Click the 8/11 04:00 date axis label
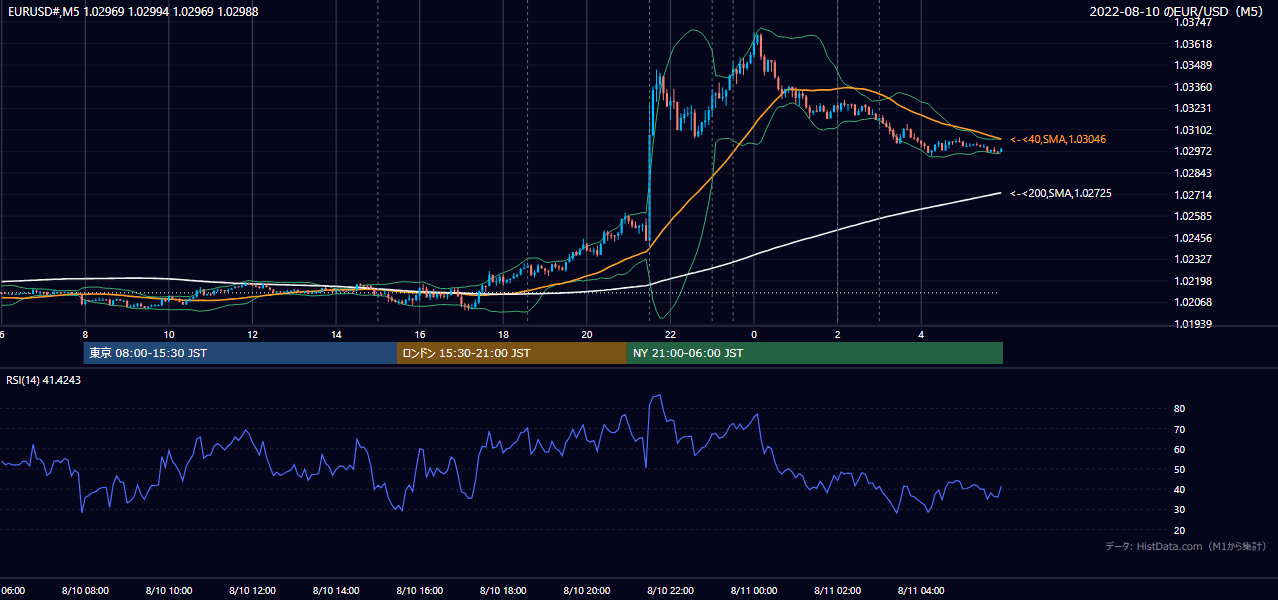This screenshot has width=1278, height=600. (922, 591)
